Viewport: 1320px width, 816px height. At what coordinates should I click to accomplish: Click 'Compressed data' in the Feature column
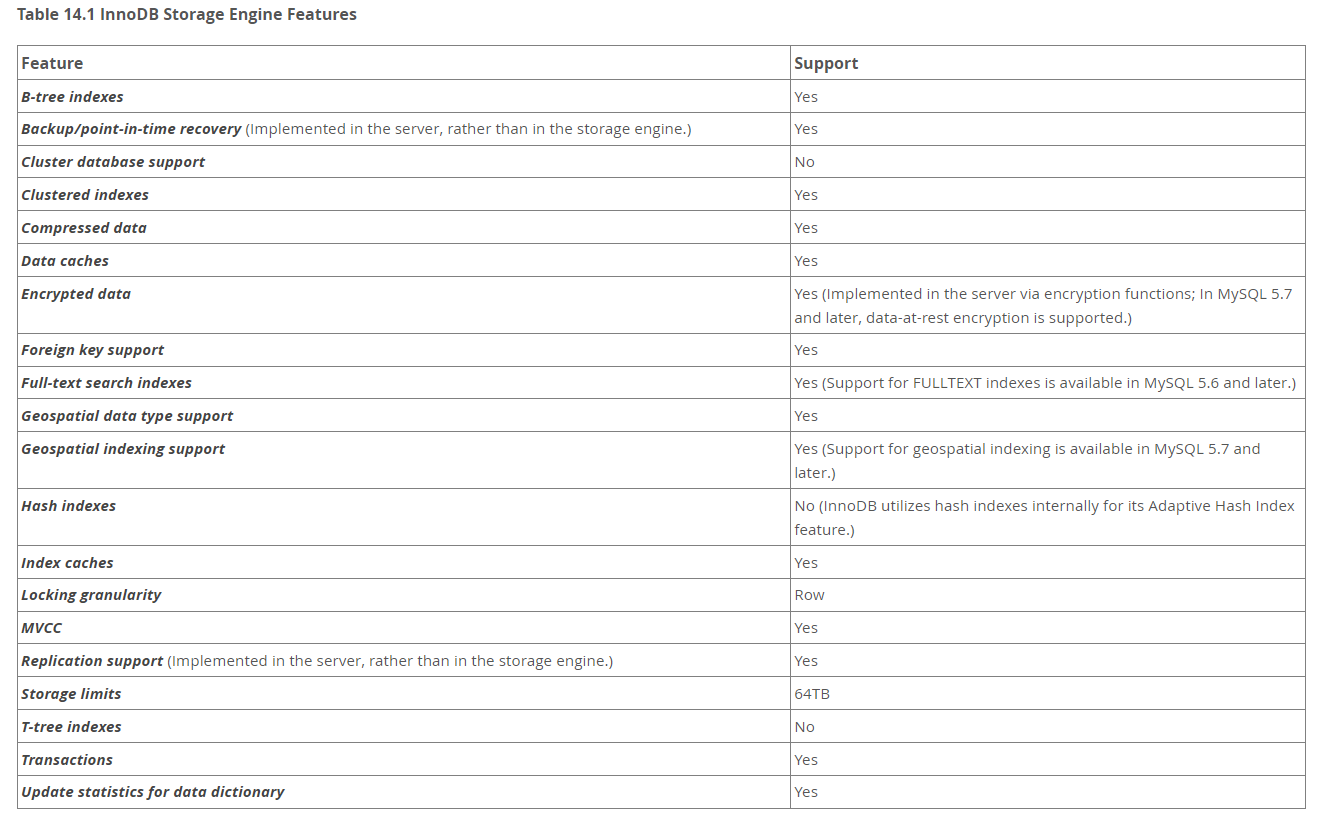coord(84,228)
